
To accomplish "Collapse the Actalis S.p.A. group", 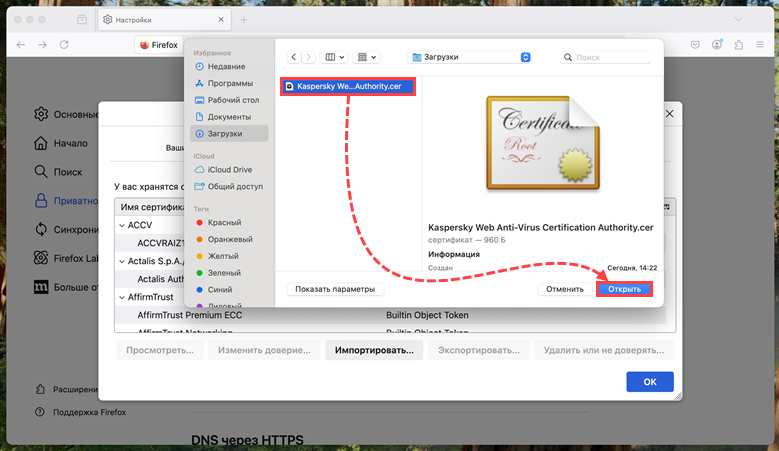I will click(122, 261).
